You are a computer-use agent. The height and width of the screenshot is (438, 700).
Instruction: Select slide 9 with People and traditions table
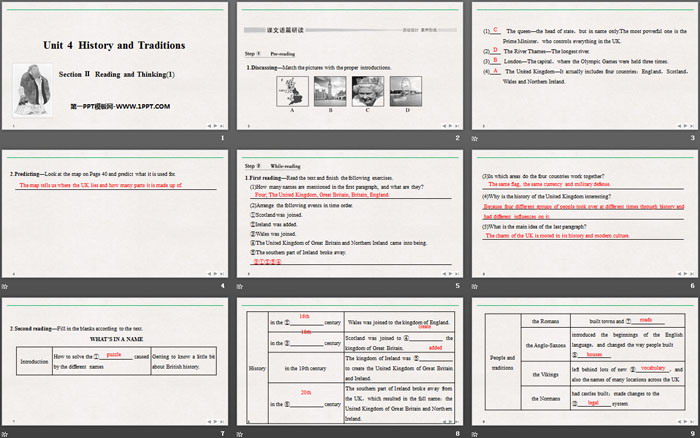[585, 362]
